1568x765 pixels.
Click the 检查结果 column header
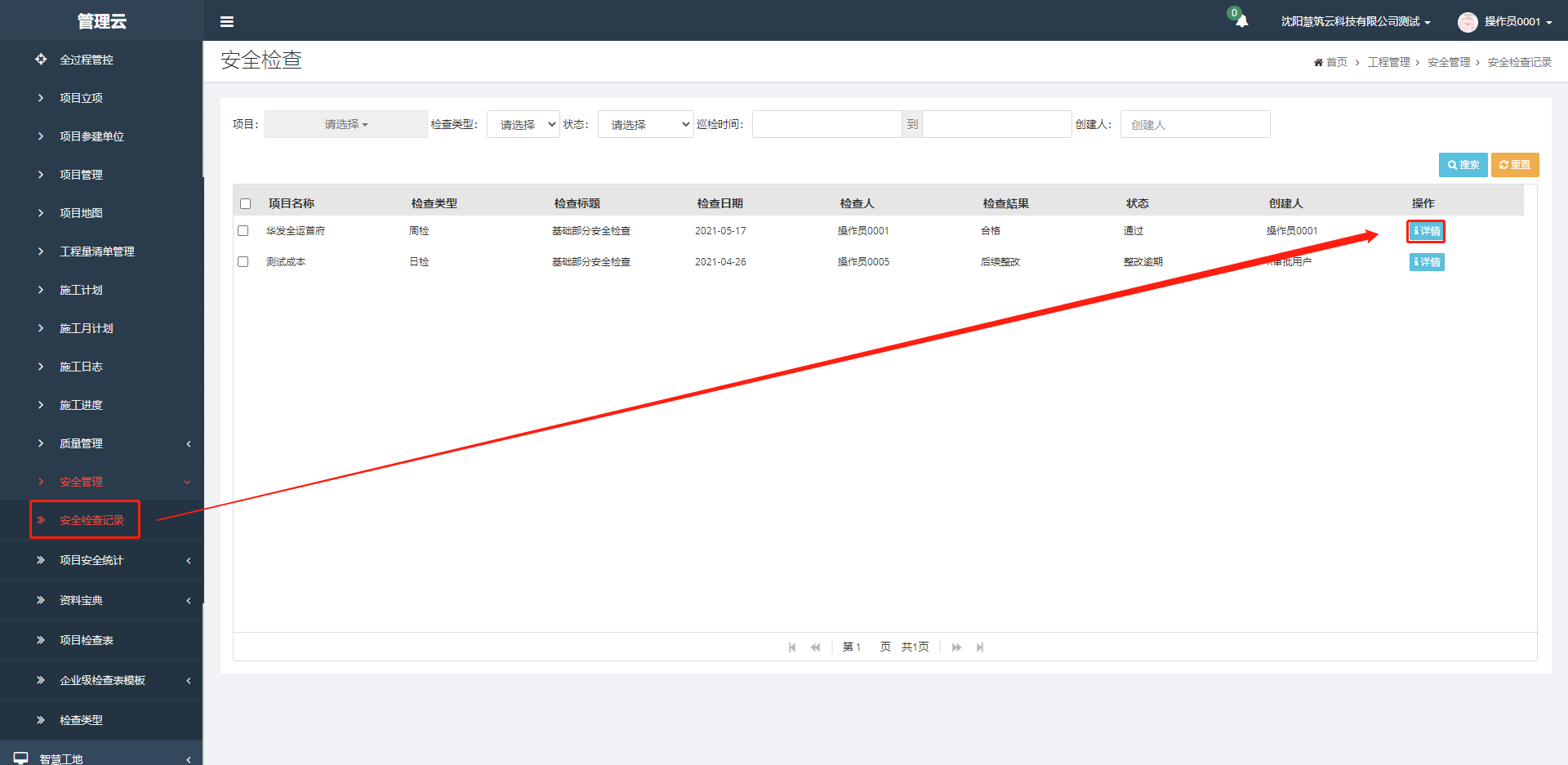pos(1005,203)
